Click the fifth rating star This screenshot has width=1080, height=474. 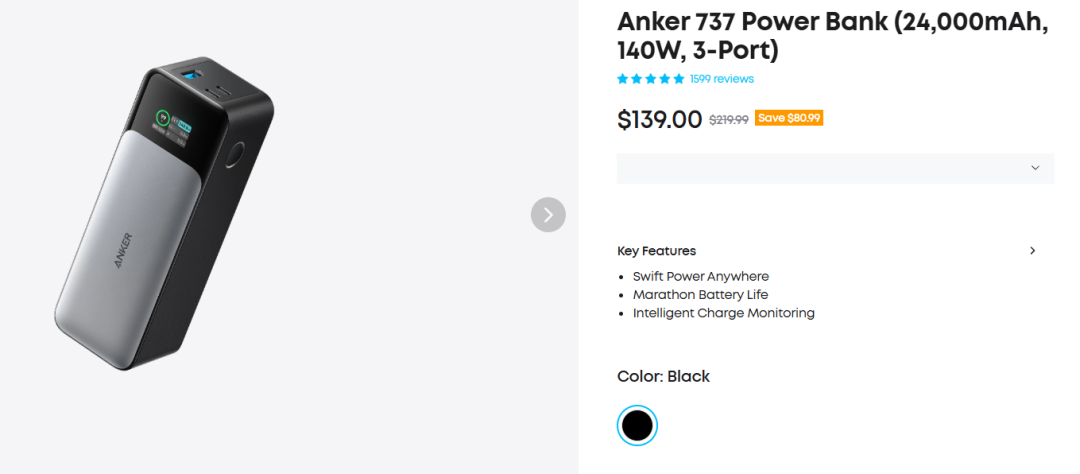point(679,79)
